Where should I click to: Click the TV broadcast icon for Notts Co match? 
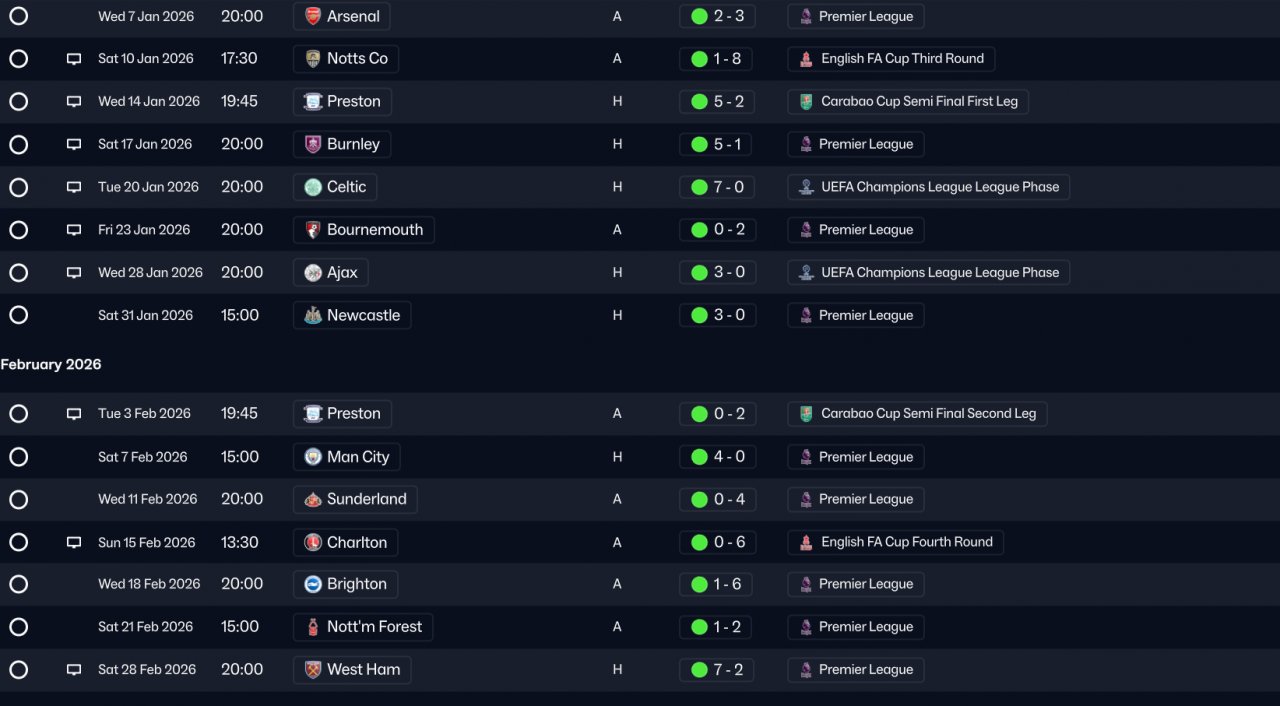coord(74,59)
